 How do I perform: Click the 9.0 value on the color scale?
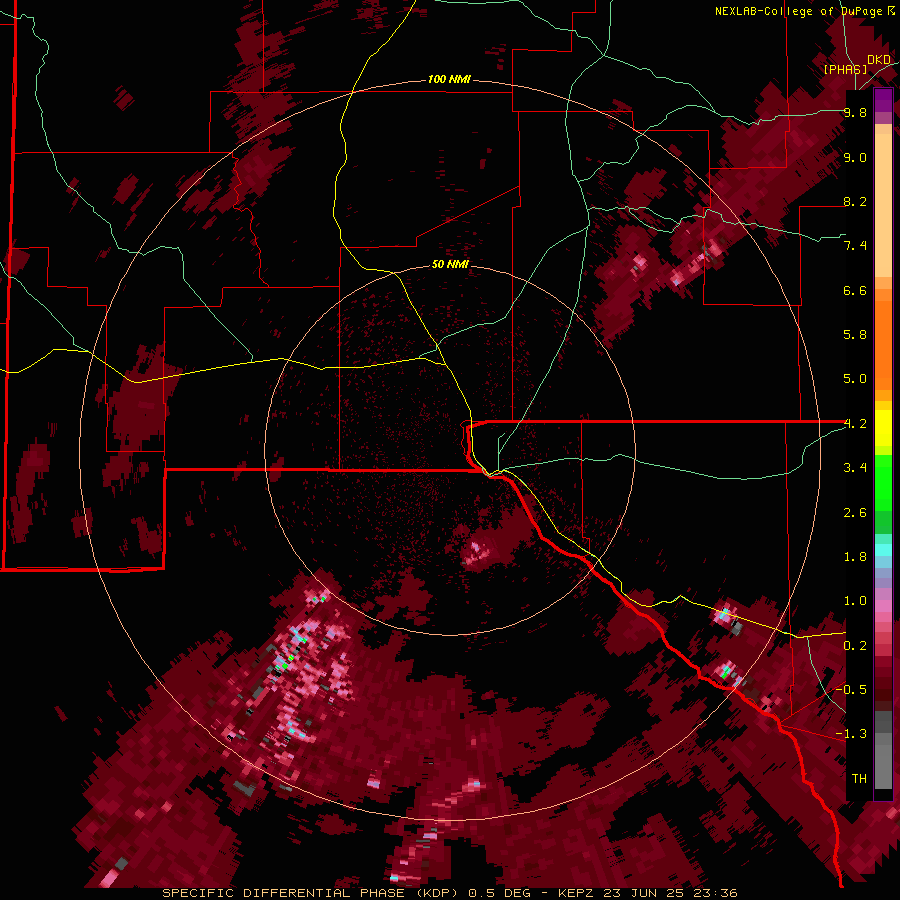pyautogui.click(x=855, y=157)
